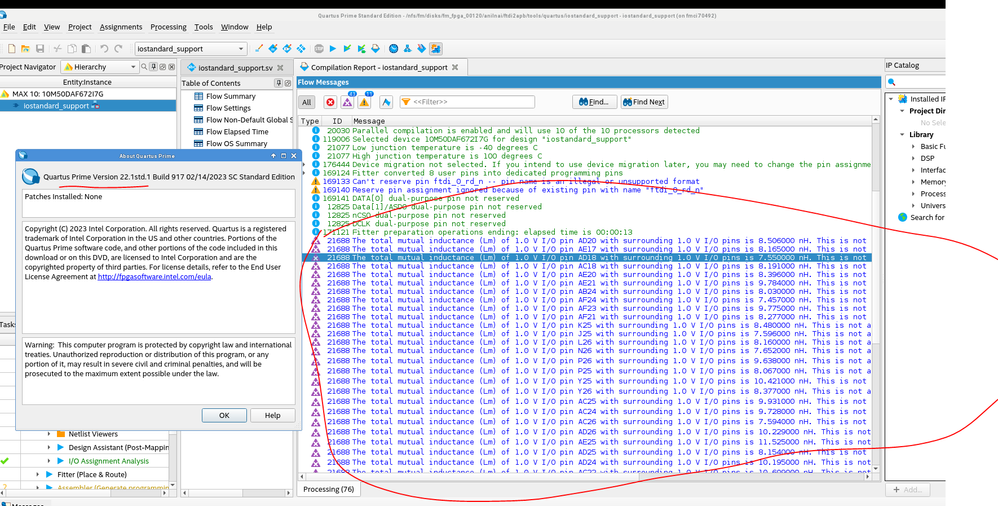Click the New File toolbar icon

click(11, 48)
